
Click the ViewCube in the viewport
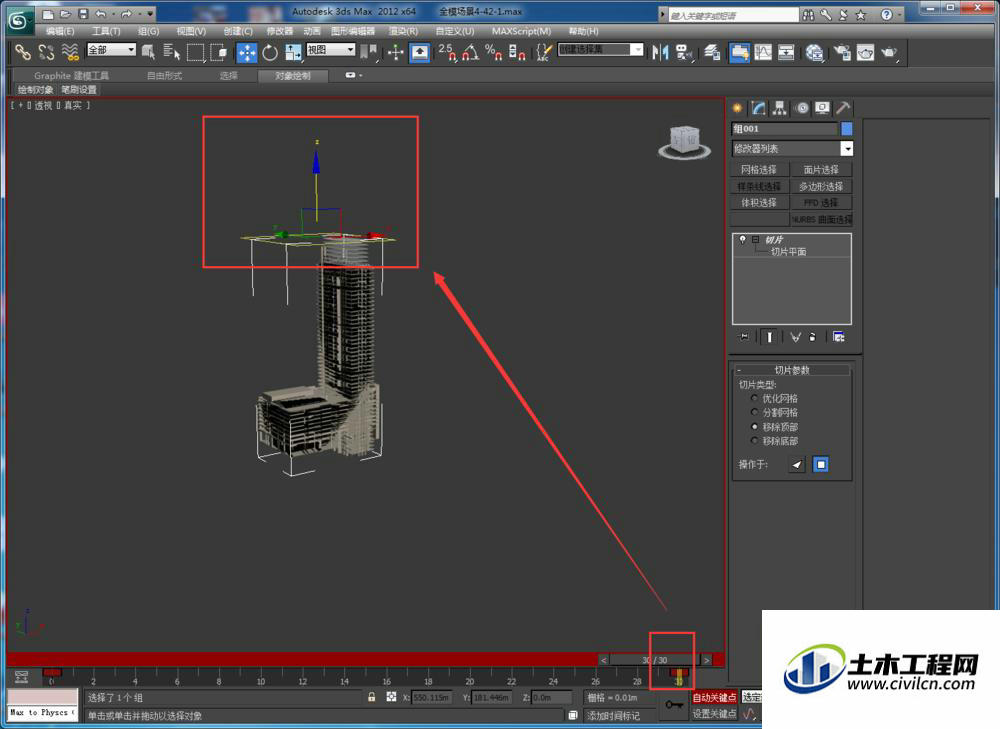(685, 142)
